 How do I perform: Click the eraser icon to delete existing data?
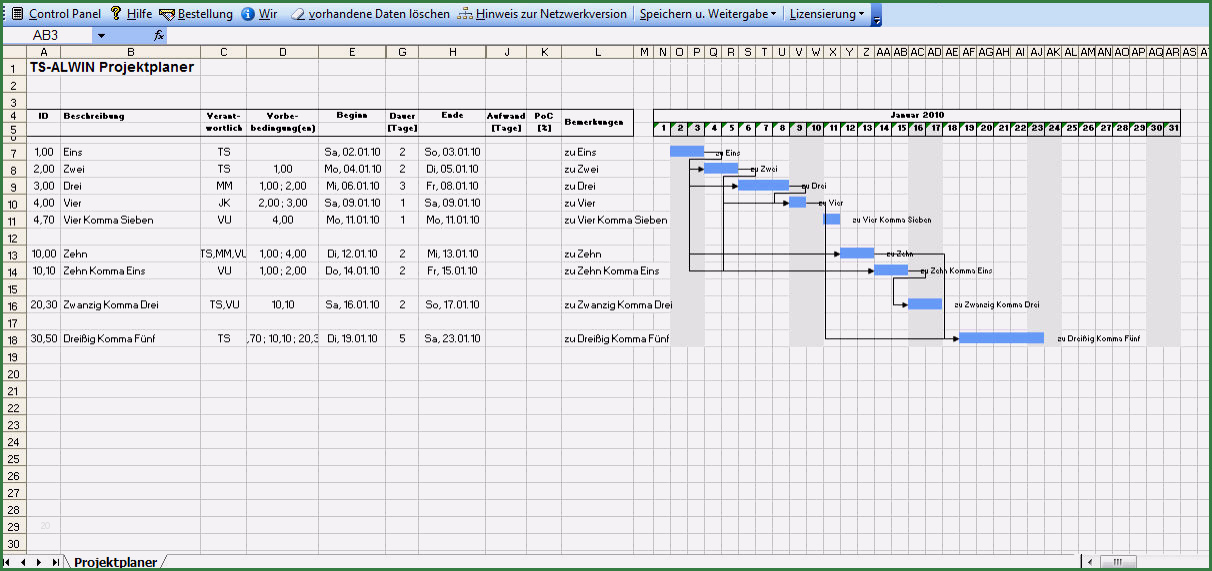click(x=298, y=14)
